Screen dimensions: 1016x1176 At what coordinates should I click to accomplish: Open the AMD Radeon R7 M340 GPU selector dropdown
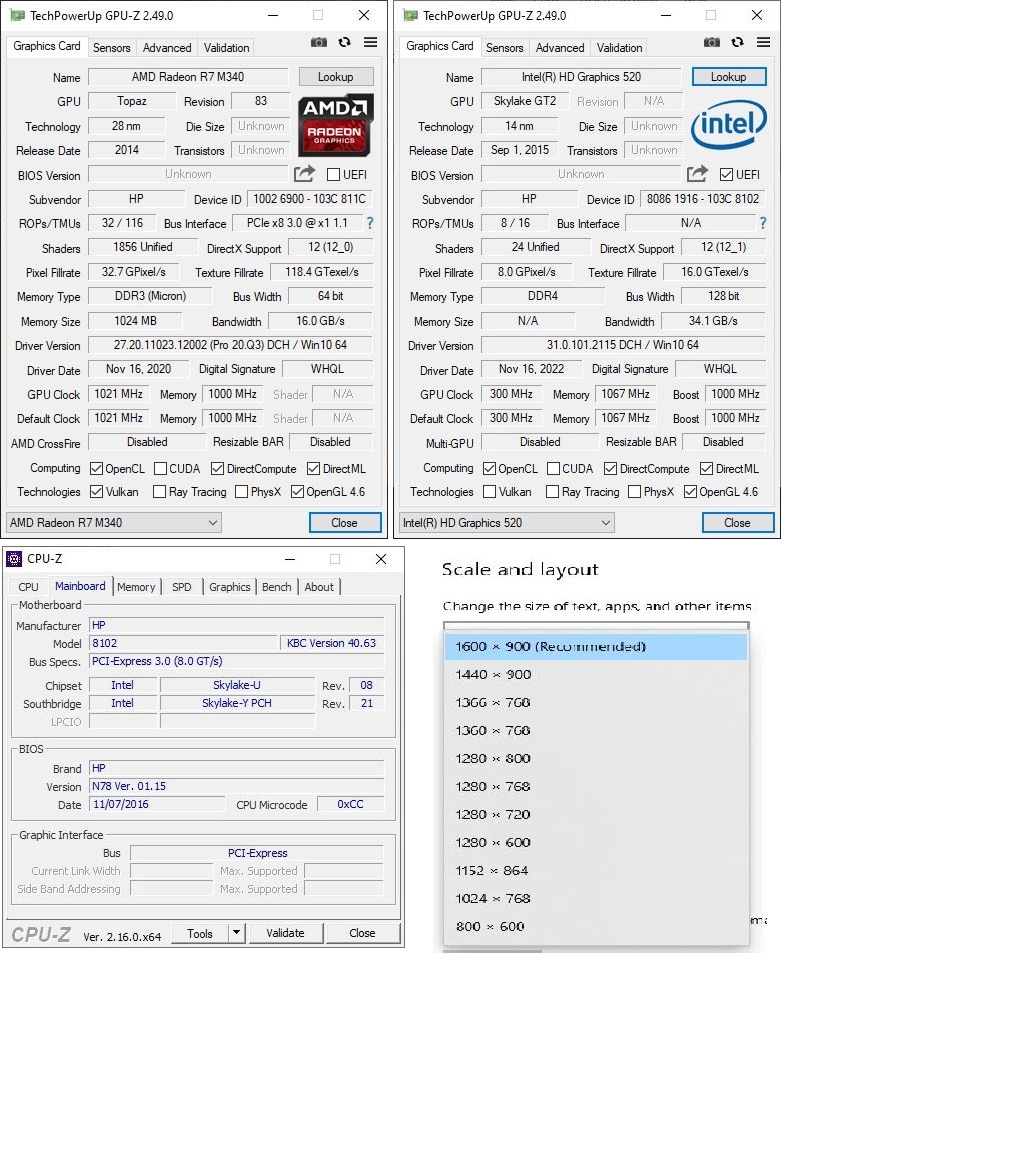click(113, 523)
